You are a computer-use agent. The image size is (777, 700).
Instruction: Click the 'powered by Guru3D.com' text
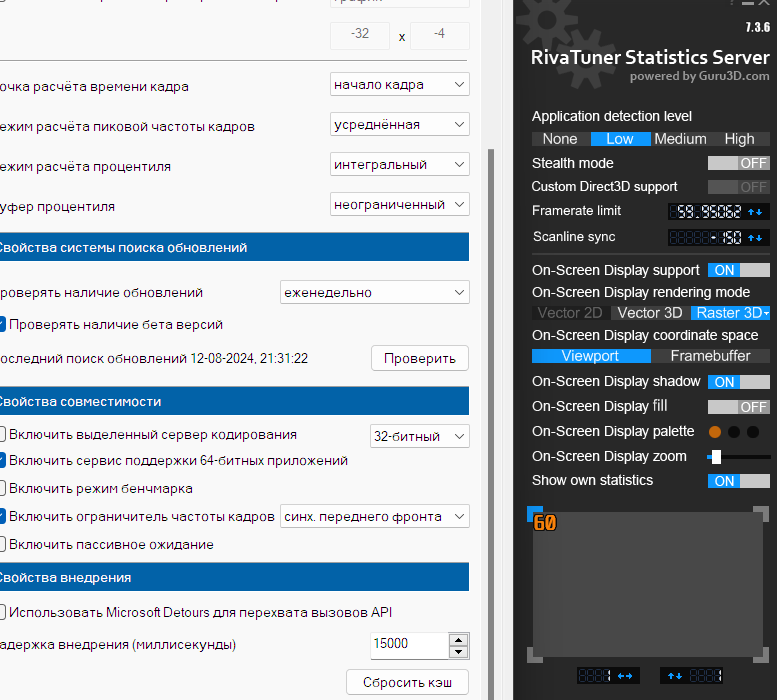699,76
